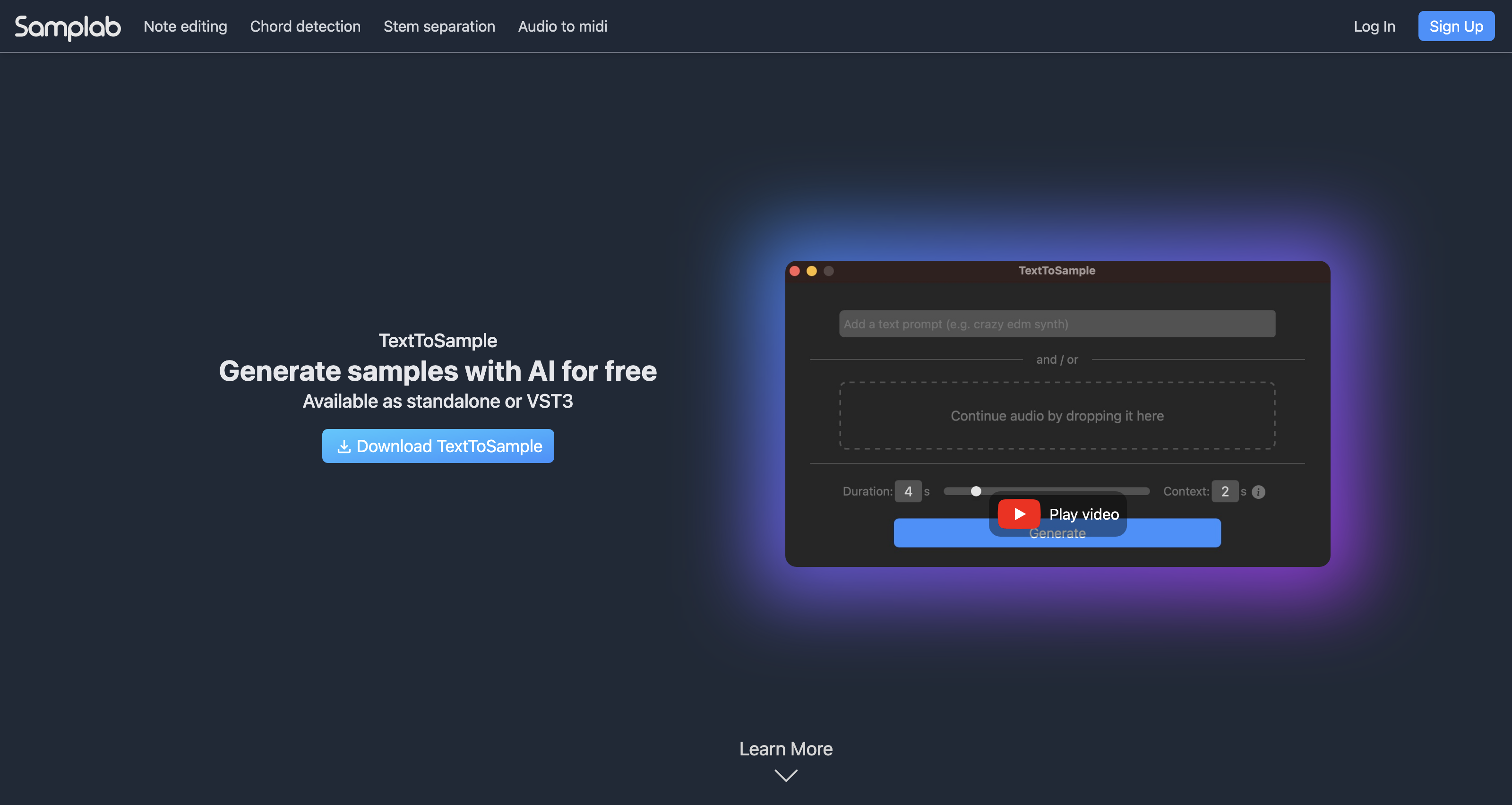This screenshot has width=1512, height=805.
Task: Click the Context info icon
Action: point(1258,492)
